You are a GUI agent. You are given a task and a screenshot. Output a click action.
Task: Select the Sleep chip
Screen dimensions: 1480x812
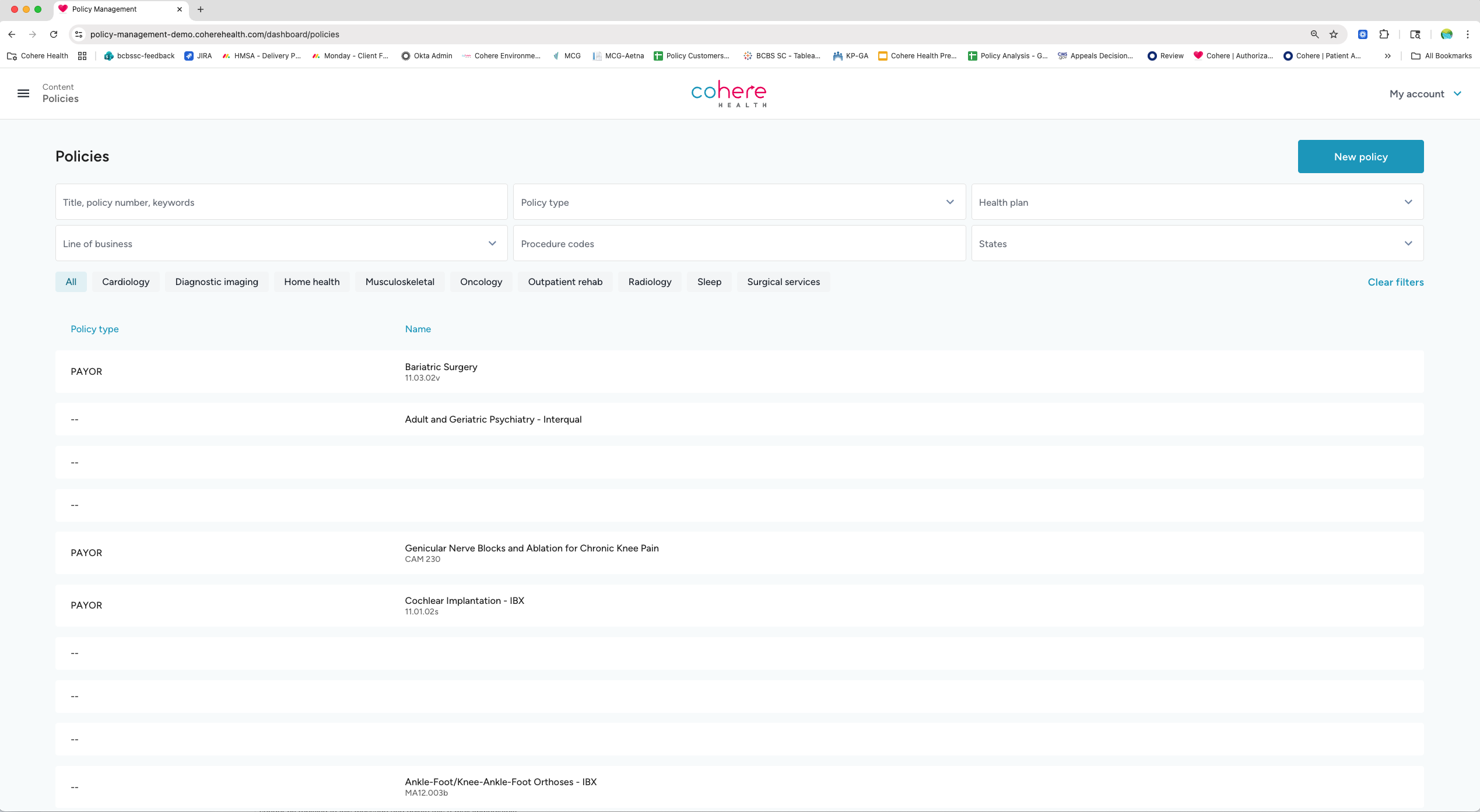click(x=710, y=282)
